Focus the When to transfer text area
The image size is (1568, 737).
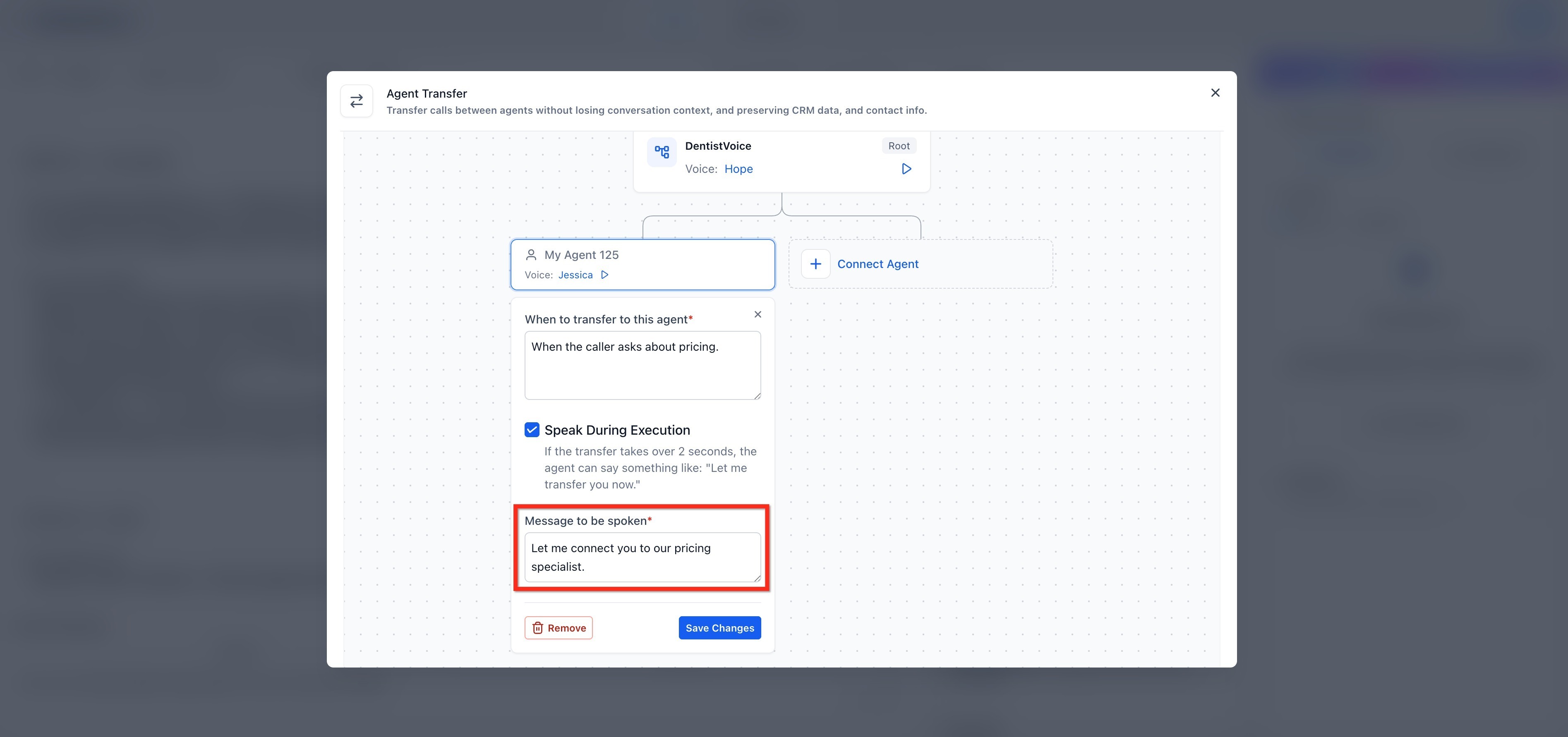click(x=642, y=365)
